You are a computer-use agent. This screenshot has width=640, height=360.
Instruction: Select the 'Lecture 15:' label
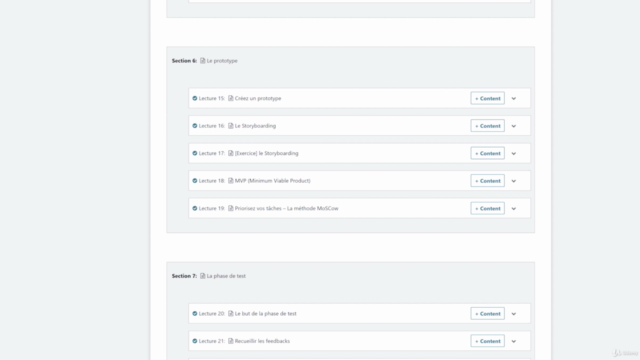[212, 98]
